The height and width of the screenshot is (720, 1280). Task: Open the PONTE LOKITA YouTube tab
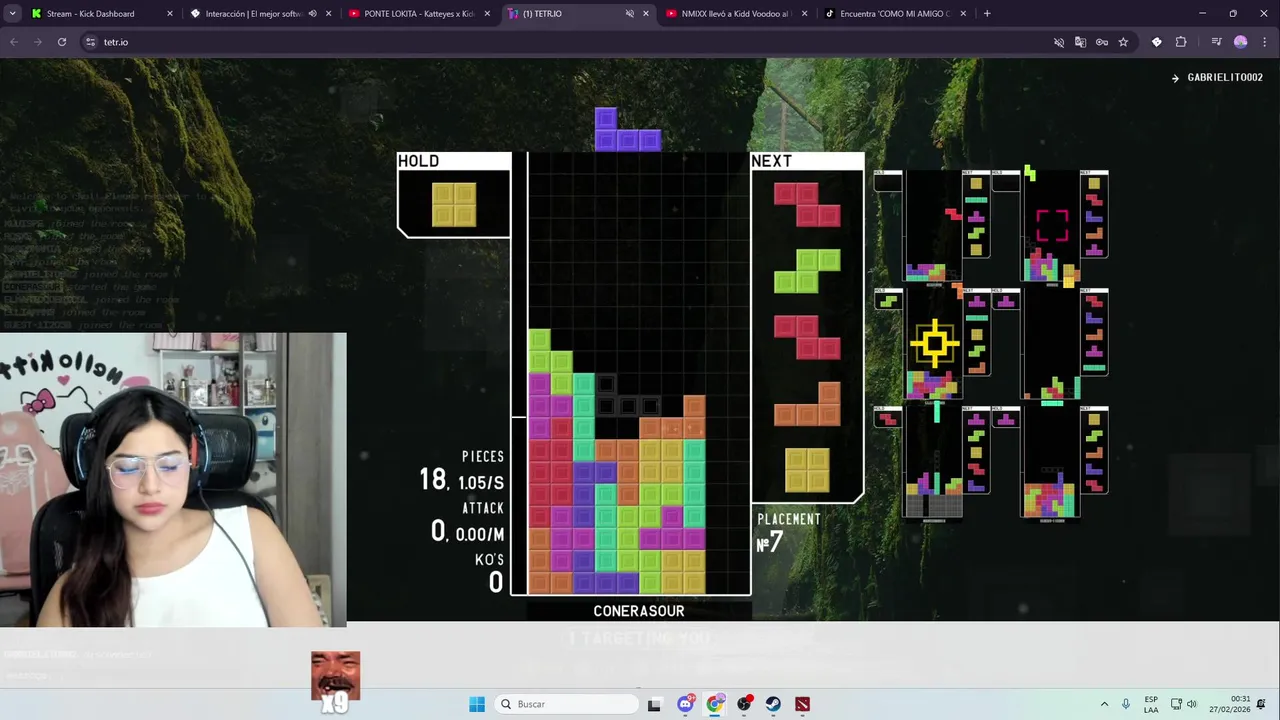click(418, 14)
